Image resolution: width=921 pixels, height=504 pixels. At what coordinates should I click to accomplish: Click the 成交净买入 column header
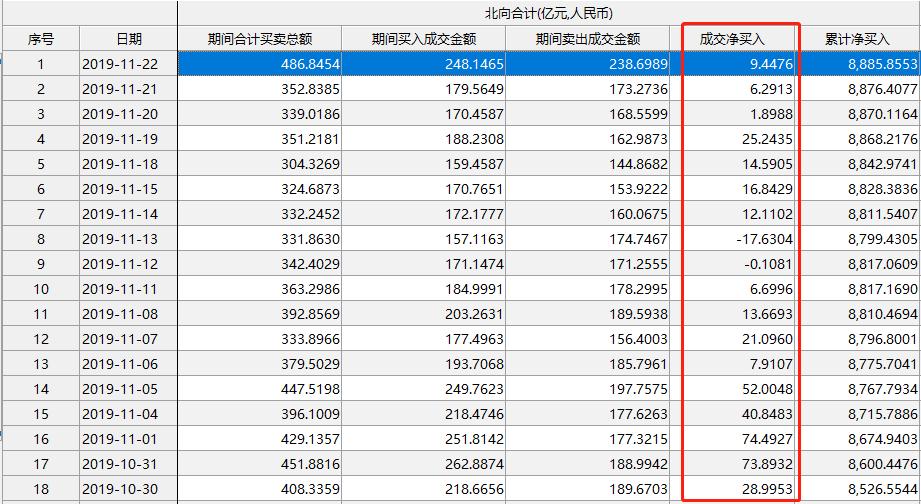[x=732, y=39]
